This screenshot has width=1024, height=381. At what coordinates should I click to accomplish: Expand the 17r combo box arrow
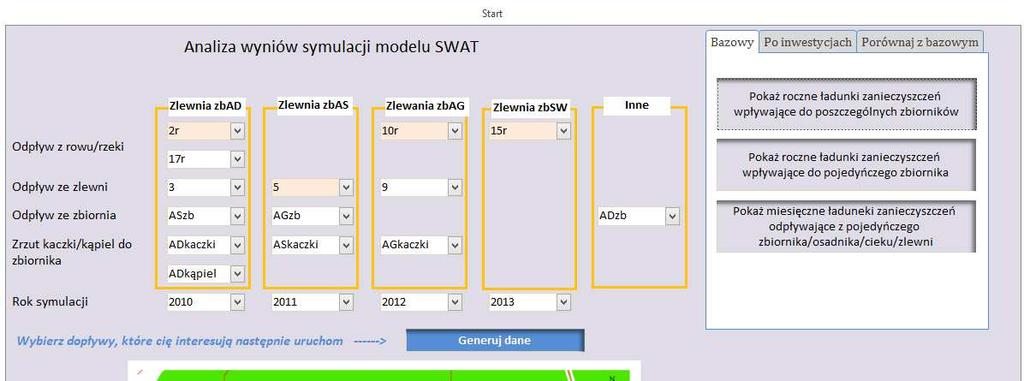coord(237,159)
